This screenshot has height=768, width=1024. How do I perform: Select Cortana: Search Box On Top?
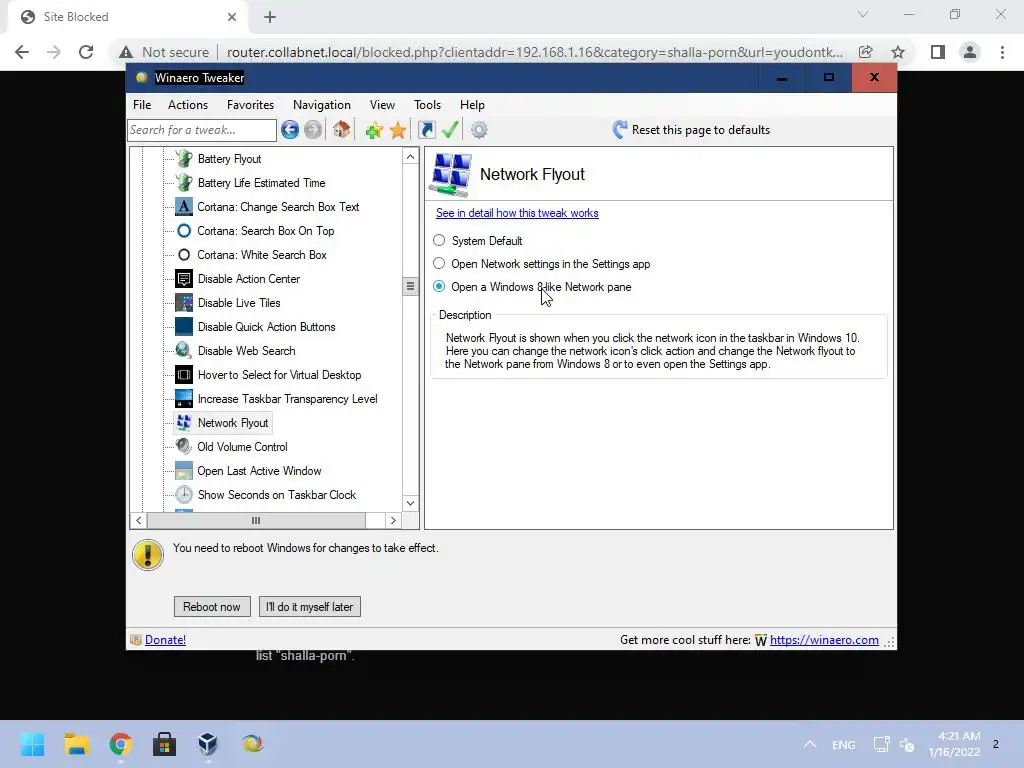[266, 231]
